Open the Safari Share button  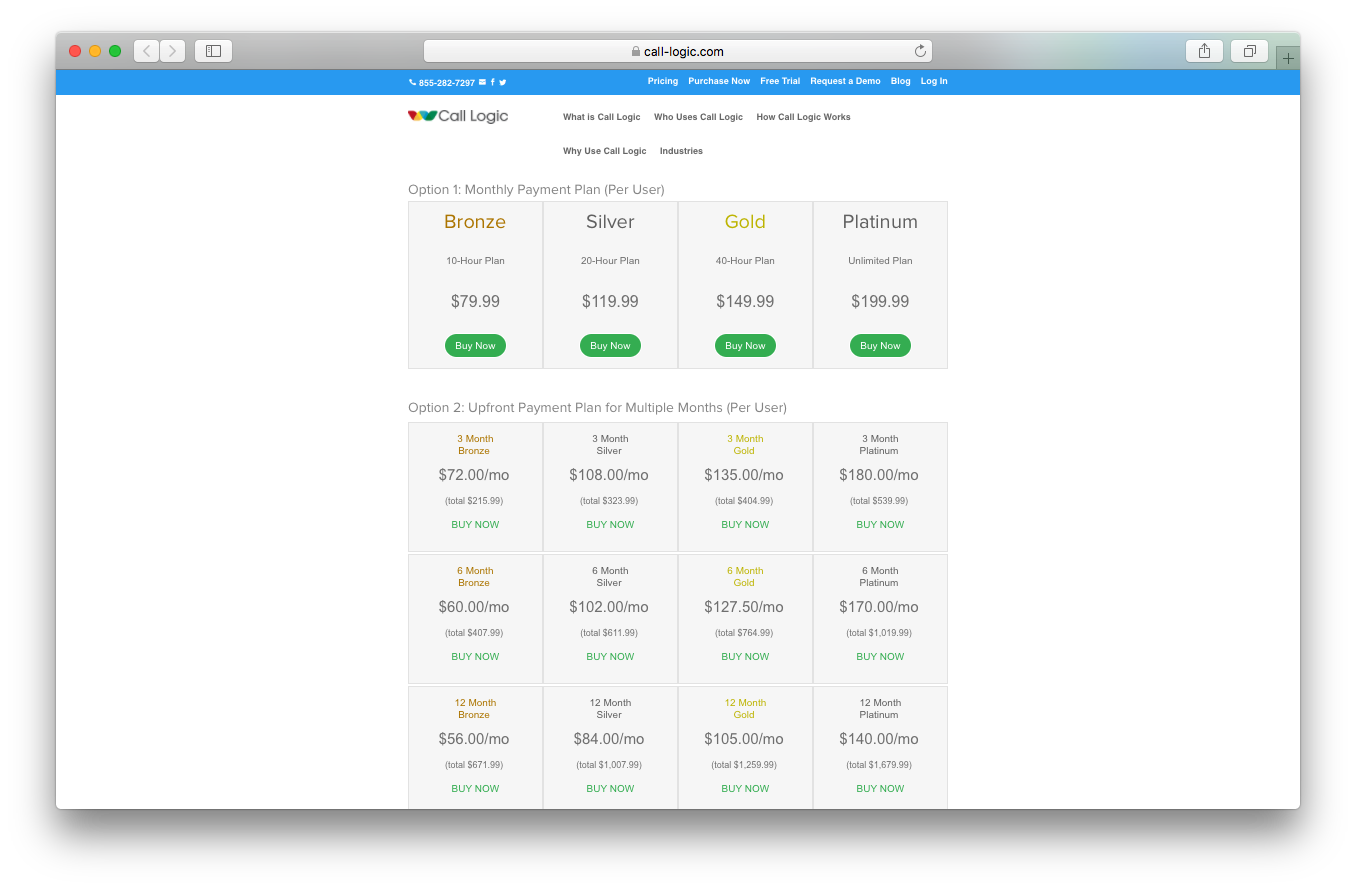pos(1204,51)
